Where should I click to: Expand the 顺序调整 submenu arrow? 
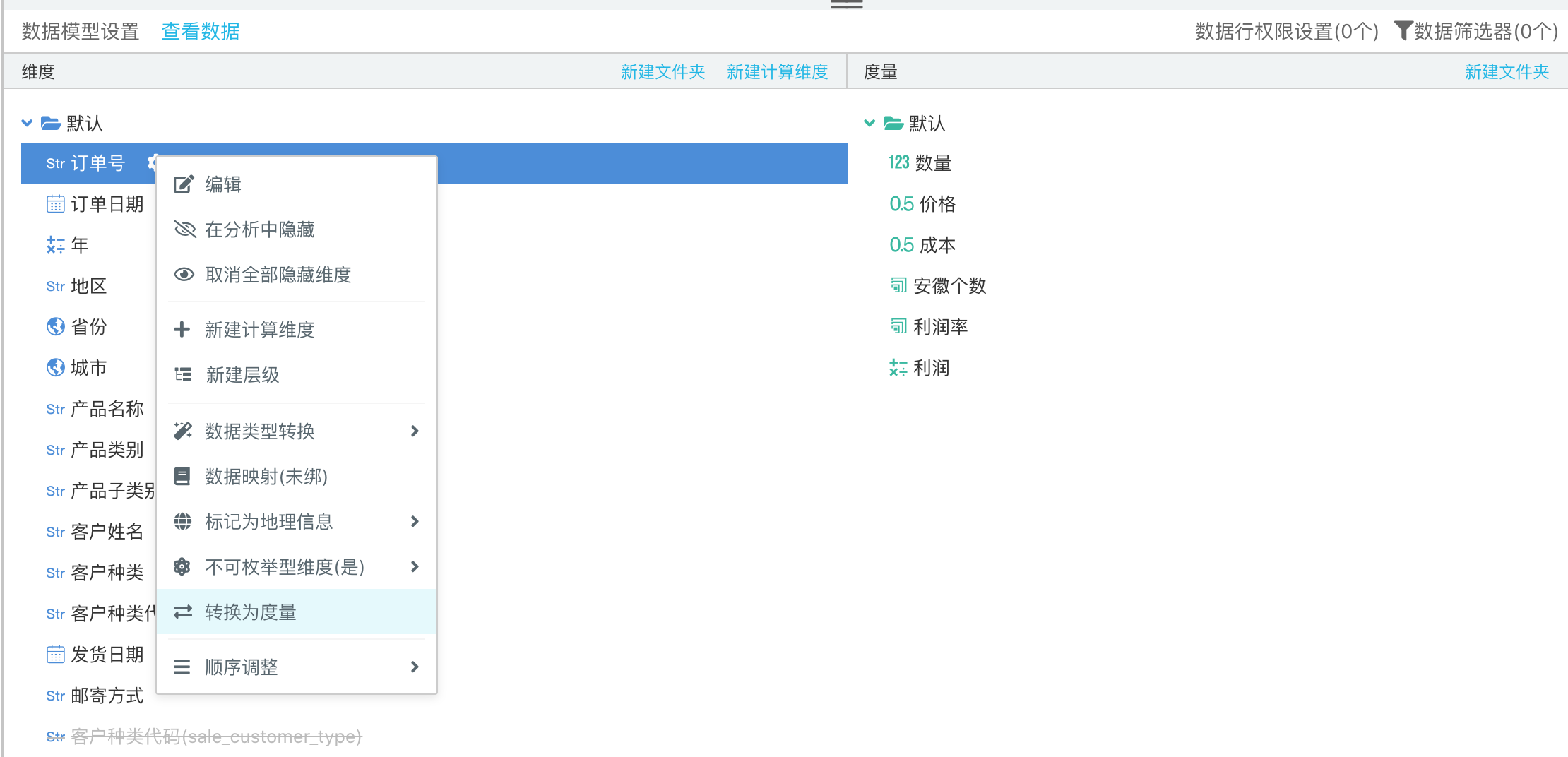point(415,667)
